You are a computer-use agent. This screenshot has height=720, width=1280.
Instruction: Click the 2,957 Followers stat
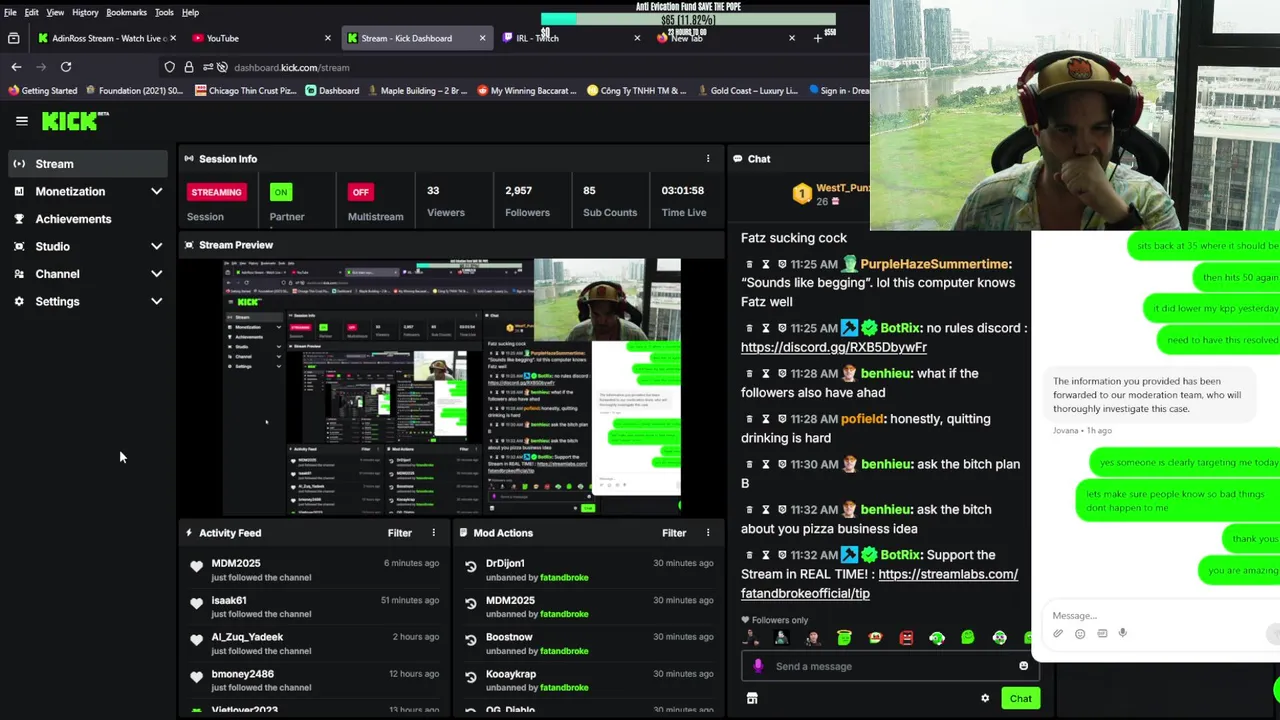(527, 201)
